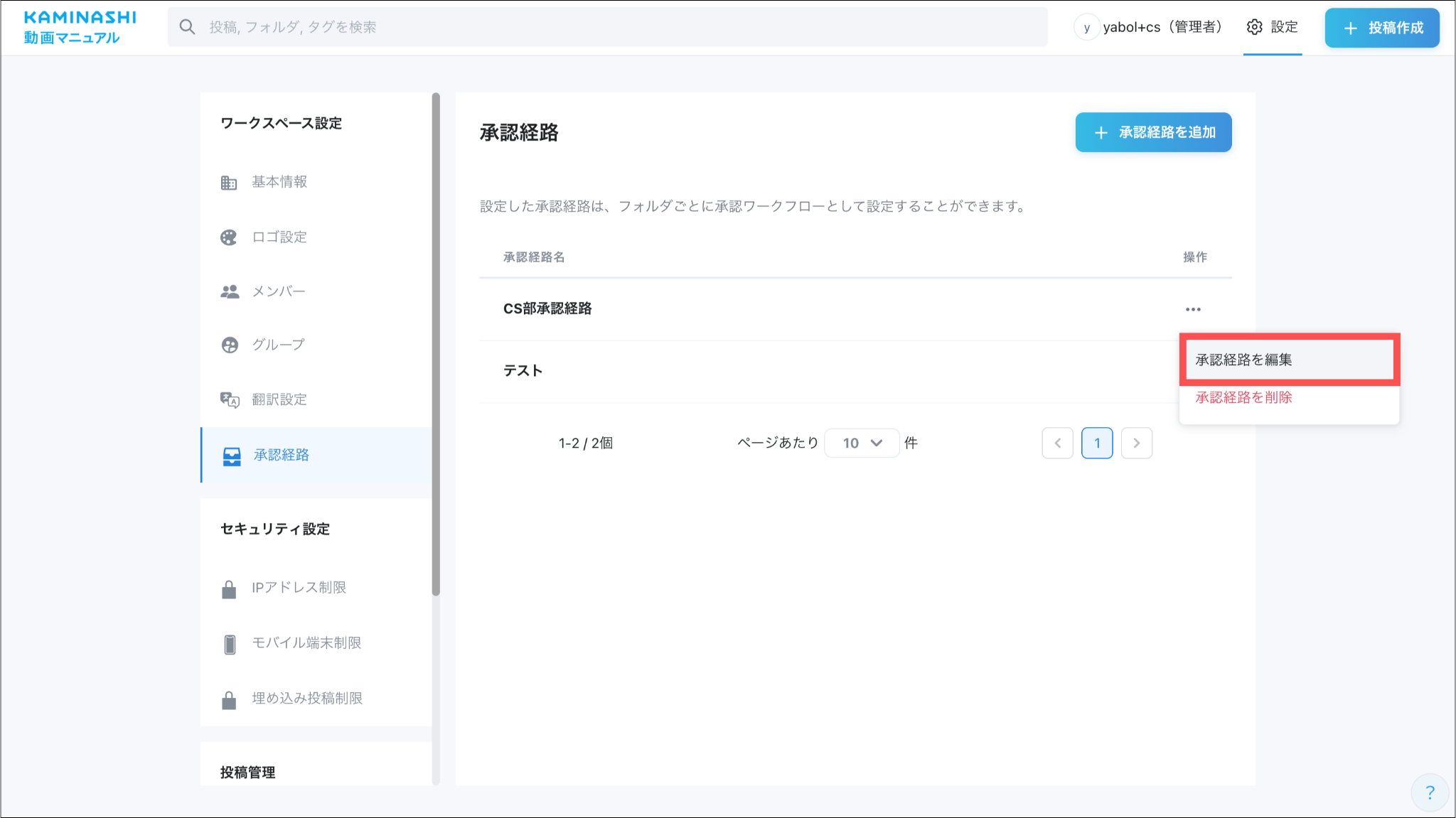Click the 投稿作成 button

tap(1381, 28)
